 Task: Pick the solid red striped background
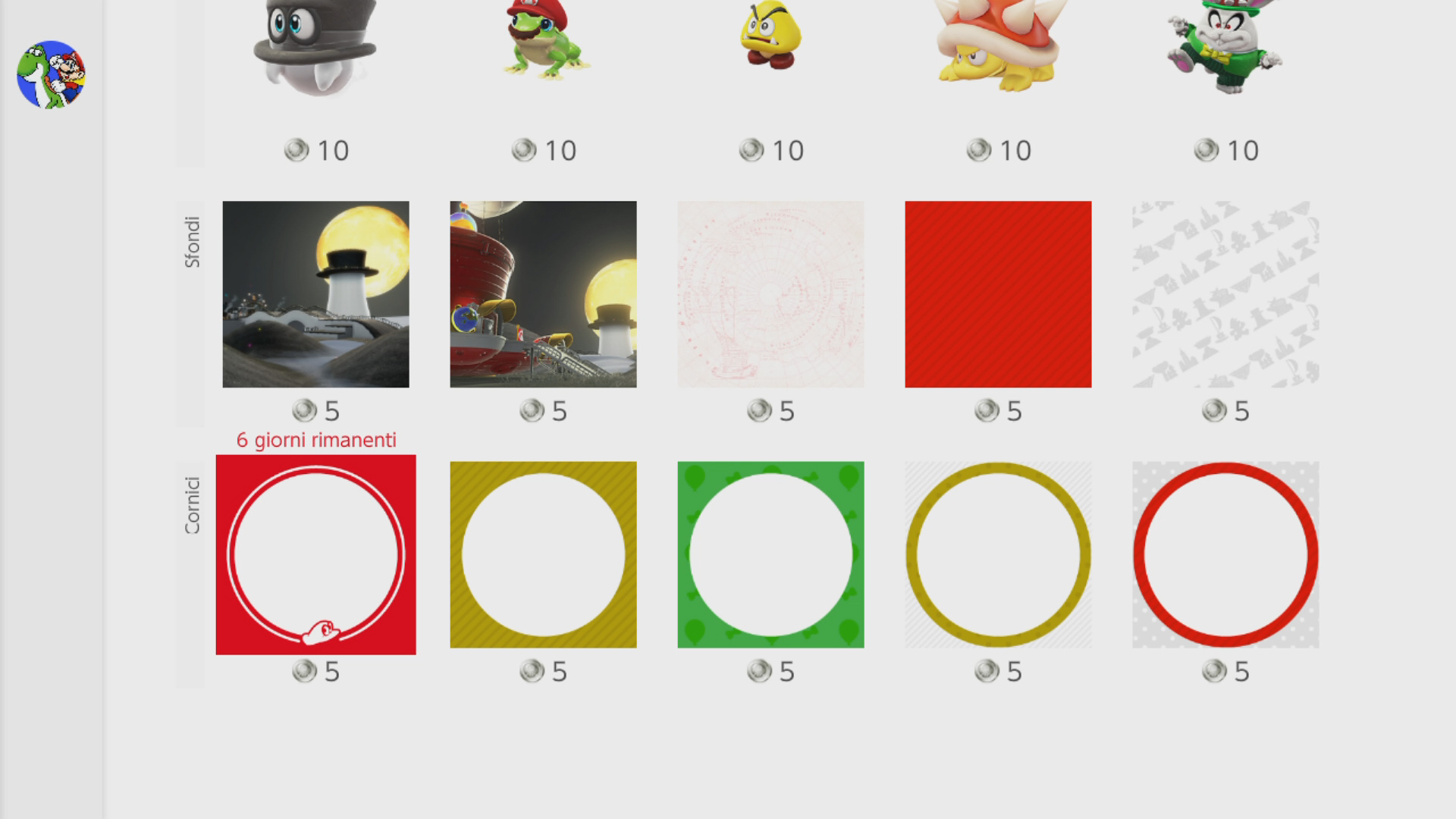[998, 294]
